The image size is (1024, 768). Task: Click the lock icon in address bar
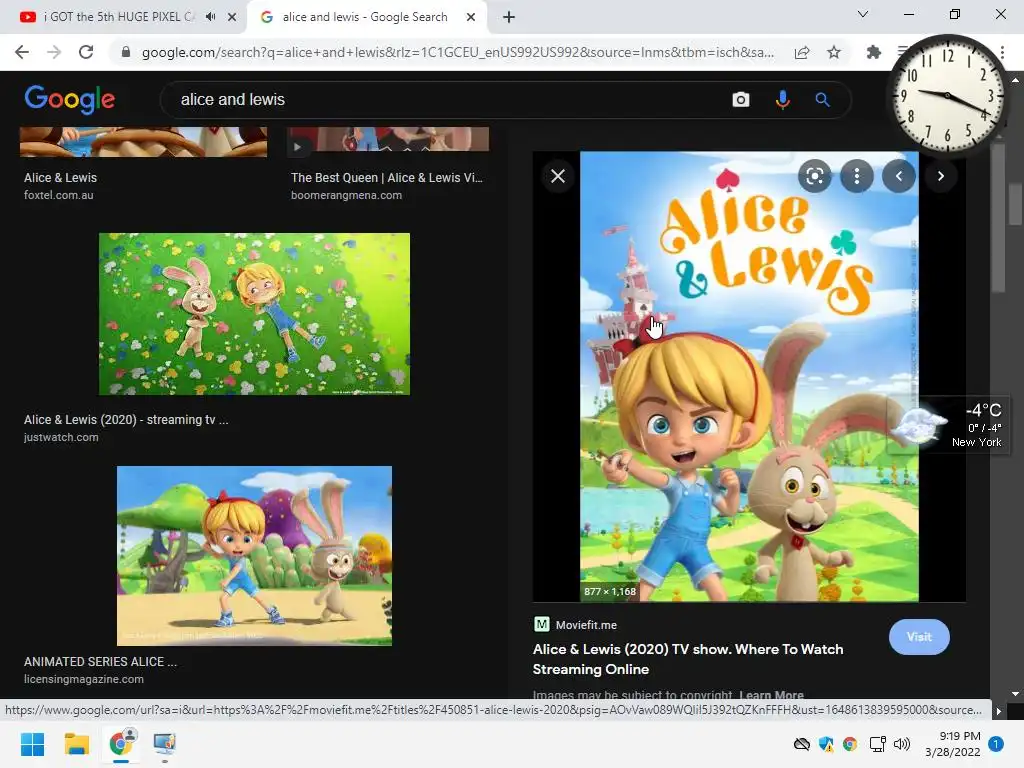(x=126, y=52)
